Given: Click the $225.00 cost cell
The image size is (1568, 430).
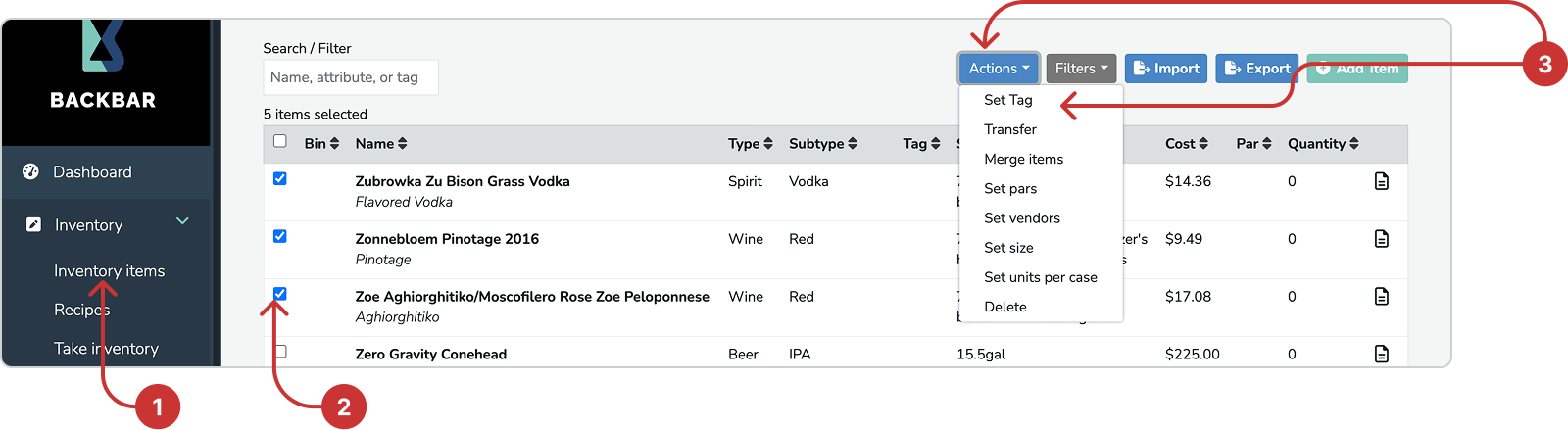Looking at the screenshot, I should [1193, 355].
